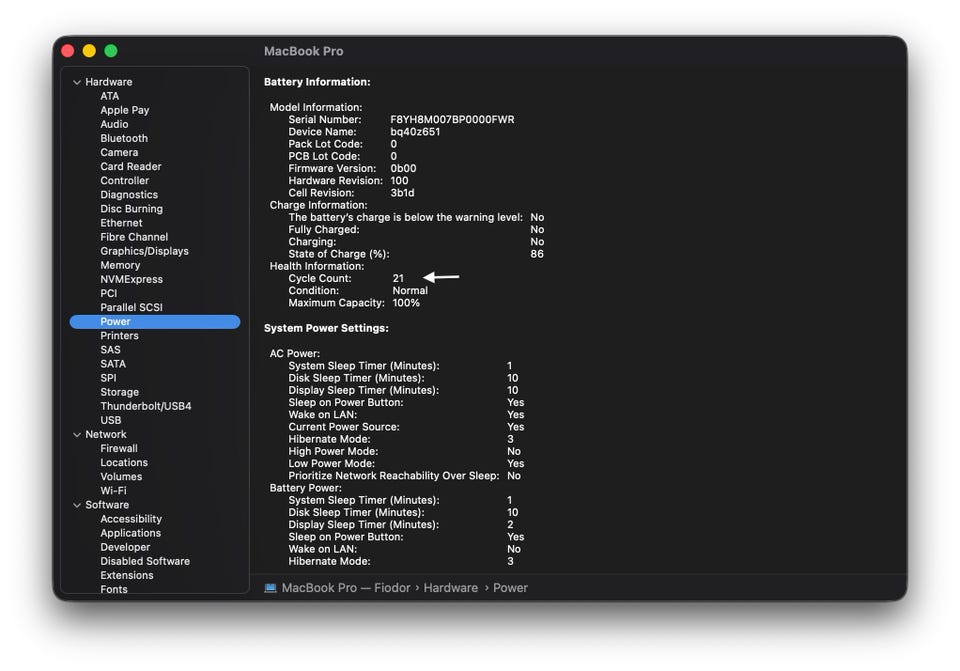Open Fibre Channel entry
The width and height of the screenshot is (960, 671).
point(134,237)
